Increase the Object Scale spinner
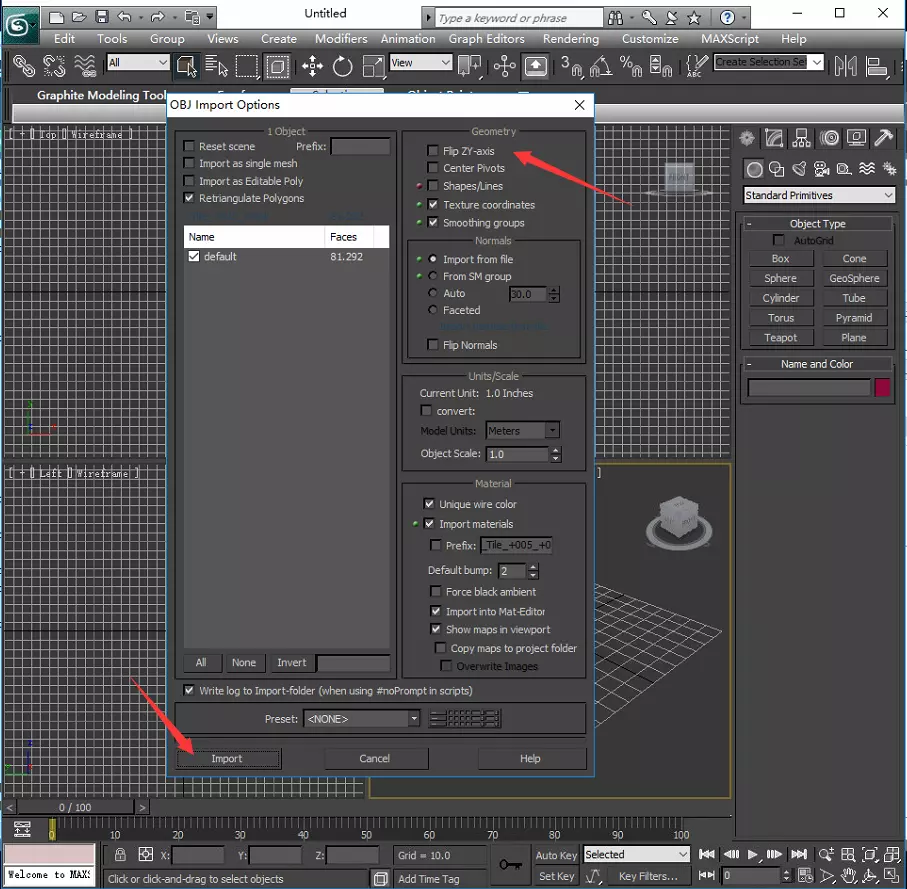The width and height of the screenshot is (907, 889). 555,450
